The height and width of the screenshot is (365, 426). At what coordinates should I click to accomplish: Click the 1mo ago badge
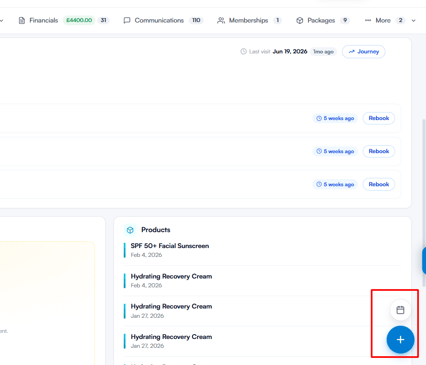[x=323, y=52]
